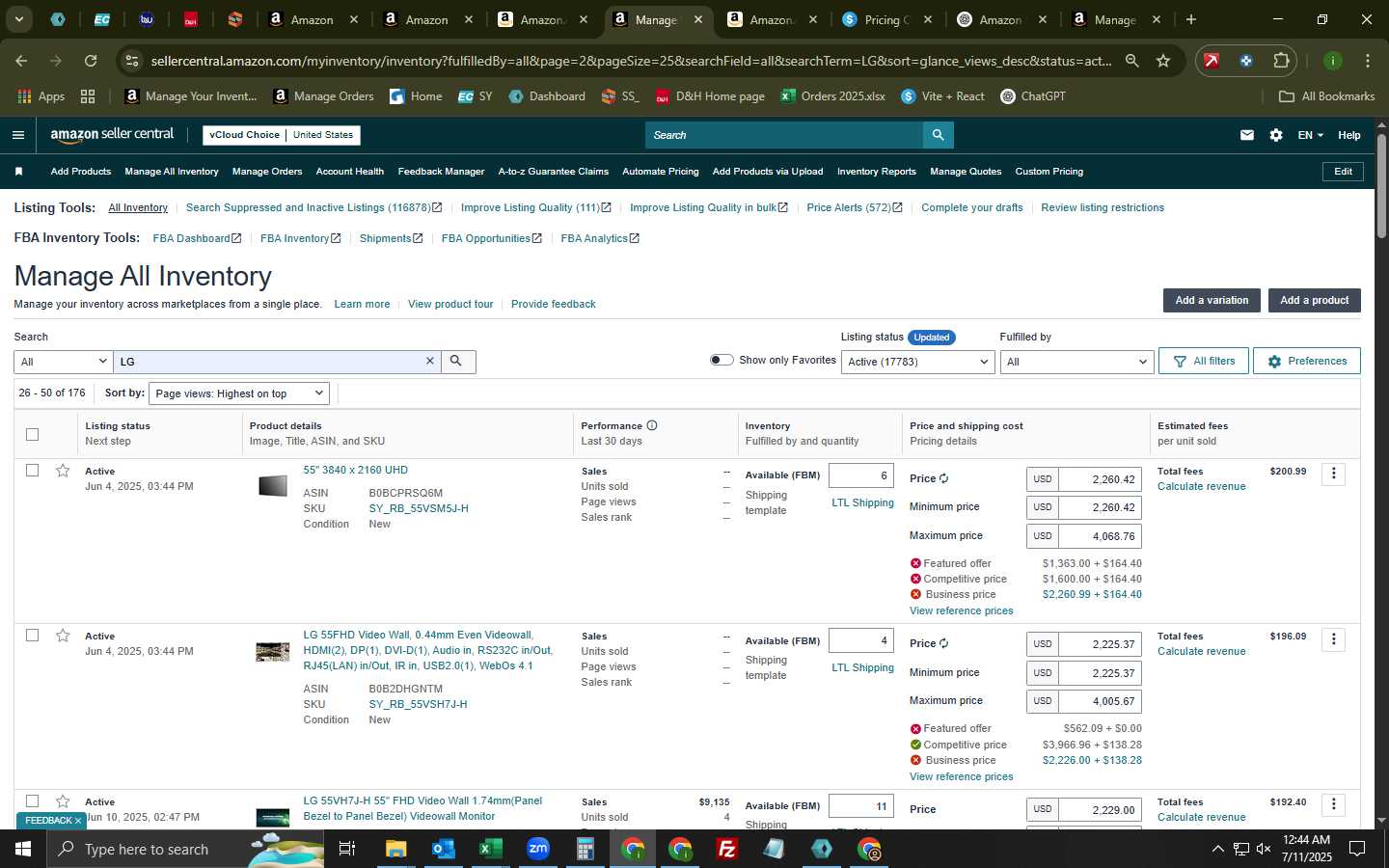Check the select-all checkbox in the table header

coord(32,434)
